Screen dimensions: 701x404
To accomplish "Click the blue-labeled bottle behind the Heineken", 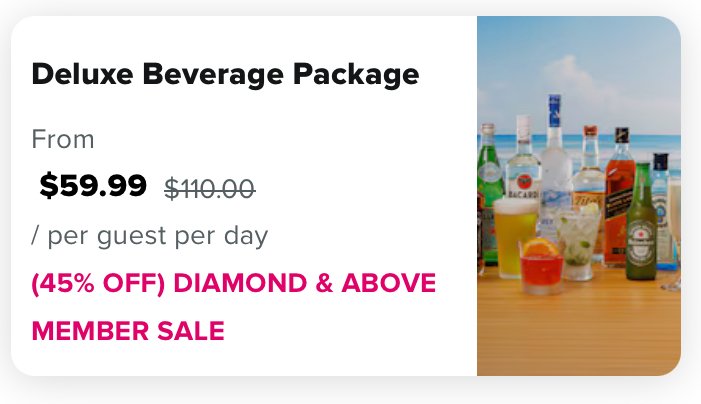I will [x=660, y=195].
